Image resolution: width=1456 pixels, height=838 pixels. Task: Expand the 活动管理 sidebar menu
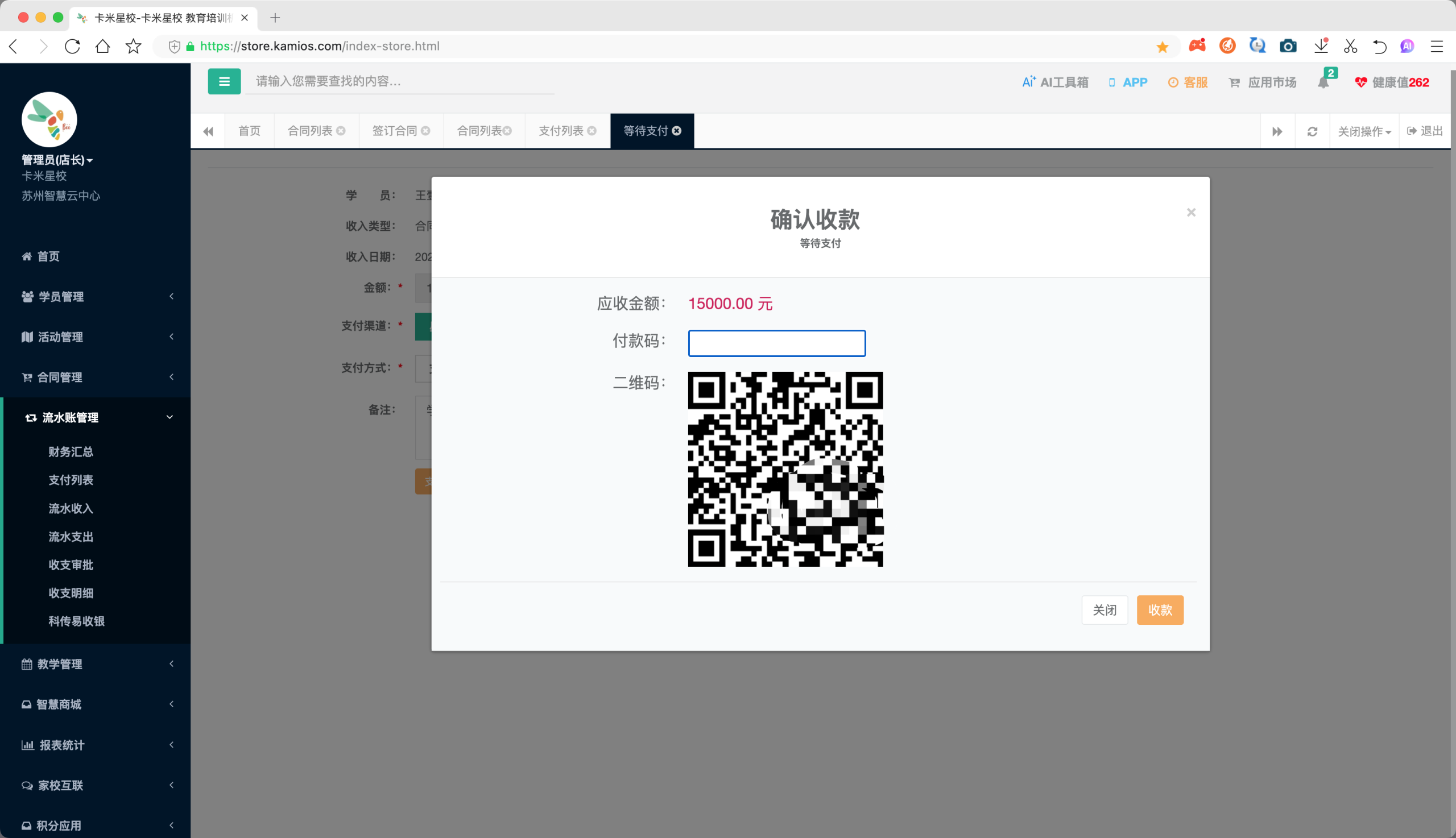(96, 337)
